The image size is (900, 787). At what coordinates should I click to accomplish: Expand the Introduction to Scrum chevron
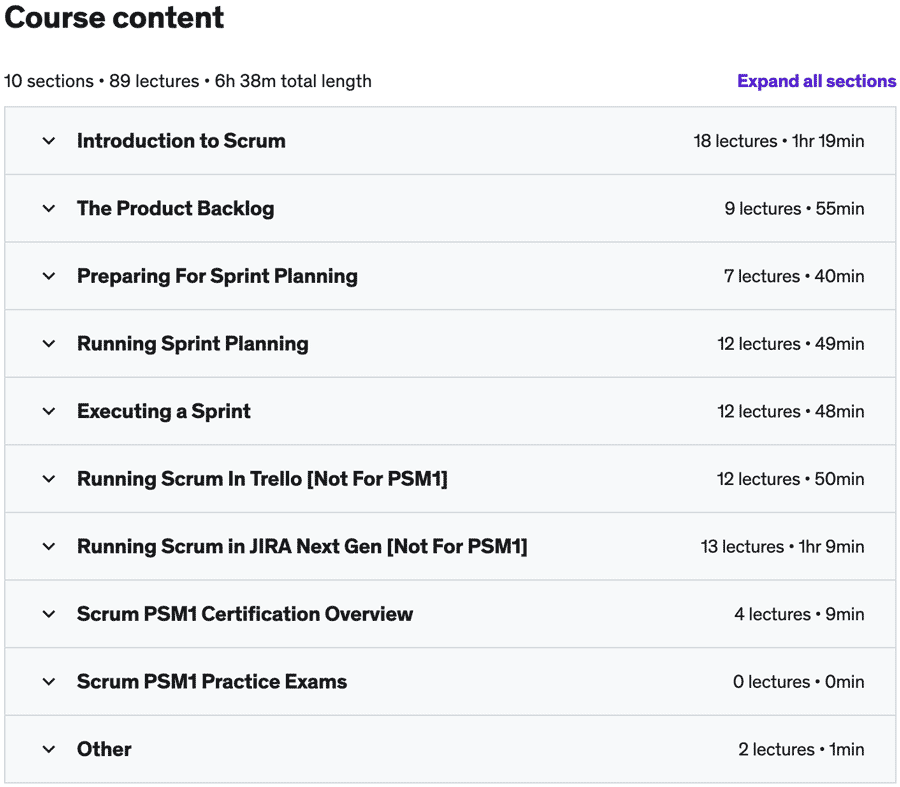(49, 141)
